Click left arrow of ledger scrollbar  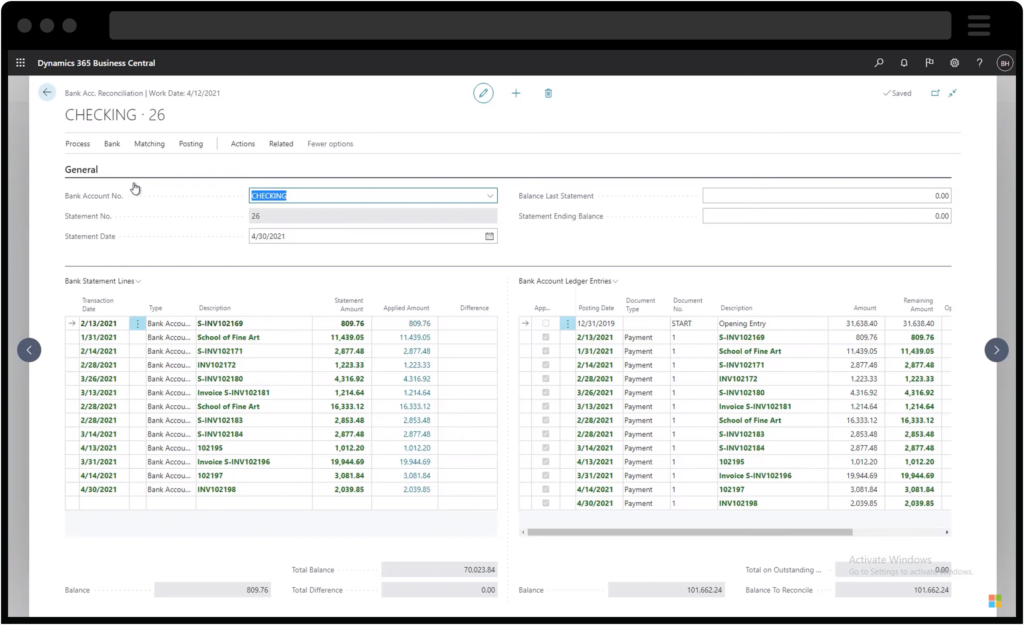523,532
